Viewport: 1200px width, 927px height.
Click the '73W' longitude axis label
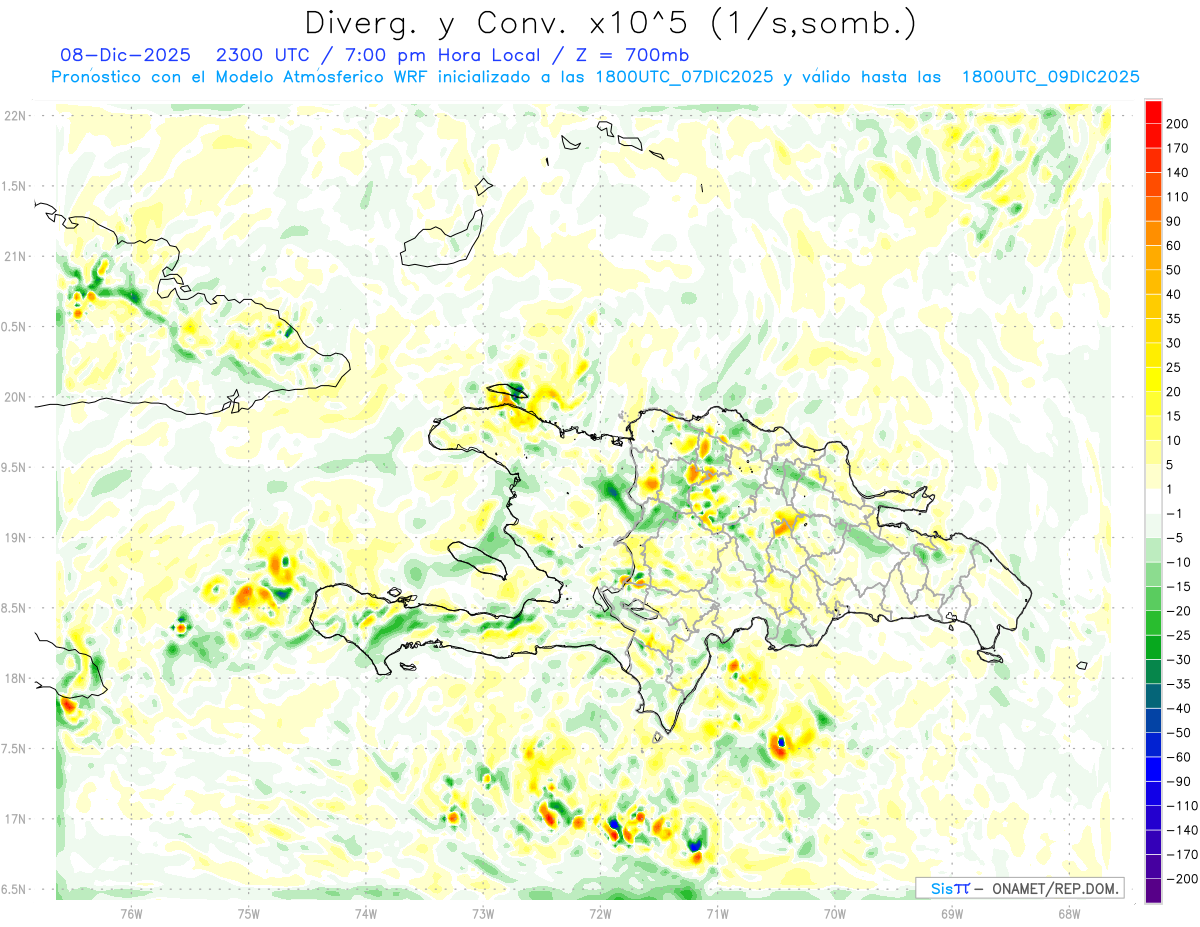pyautogui.click(x=483, y=915)
